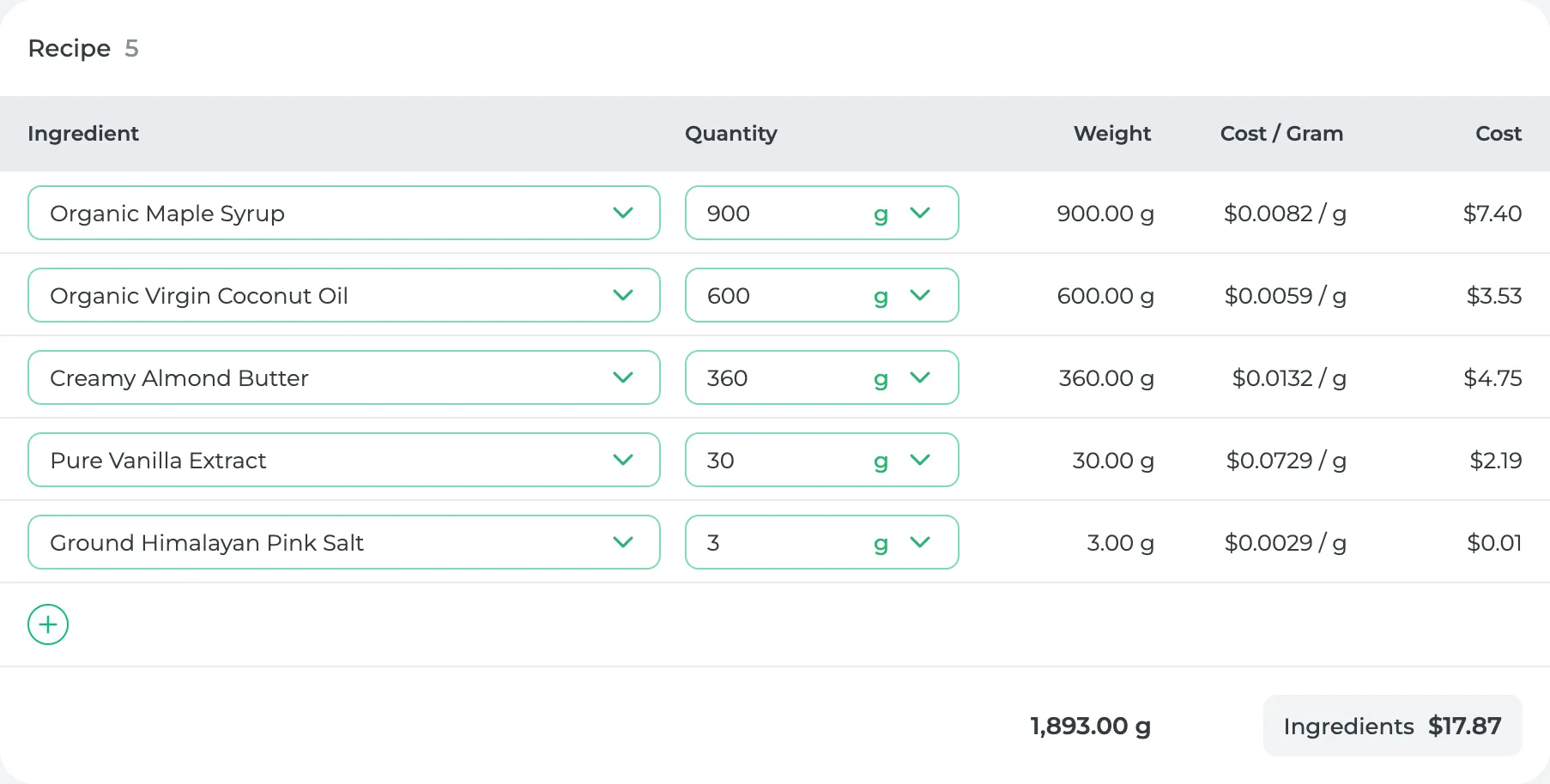This screenshot has width=1550, height=784.
Task: Click the $0.0029 / g cost per gram
Action: [x=1285, y=543]
